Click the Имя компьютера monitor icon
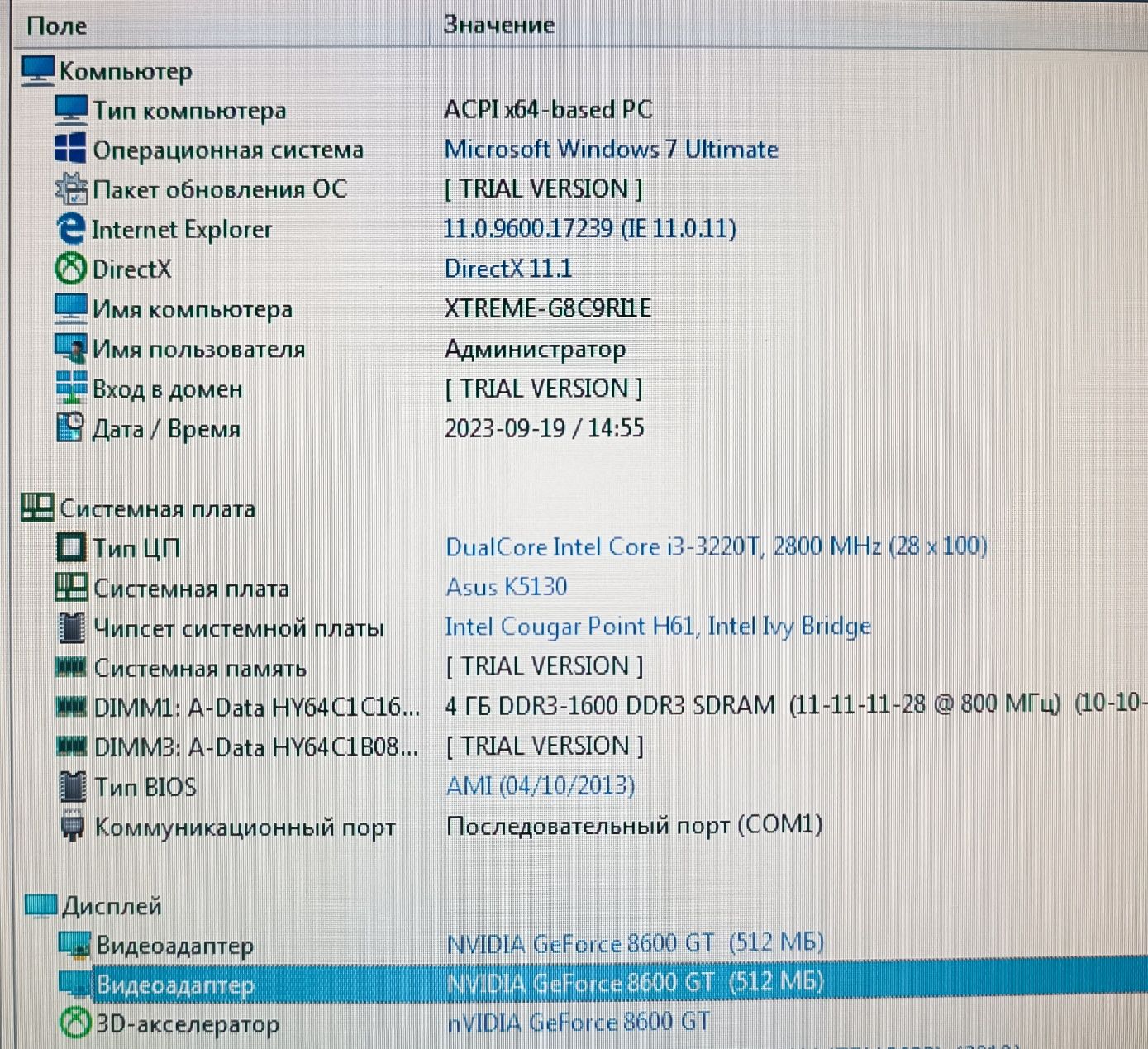The image size is (1148, 1049). (70, 308)
